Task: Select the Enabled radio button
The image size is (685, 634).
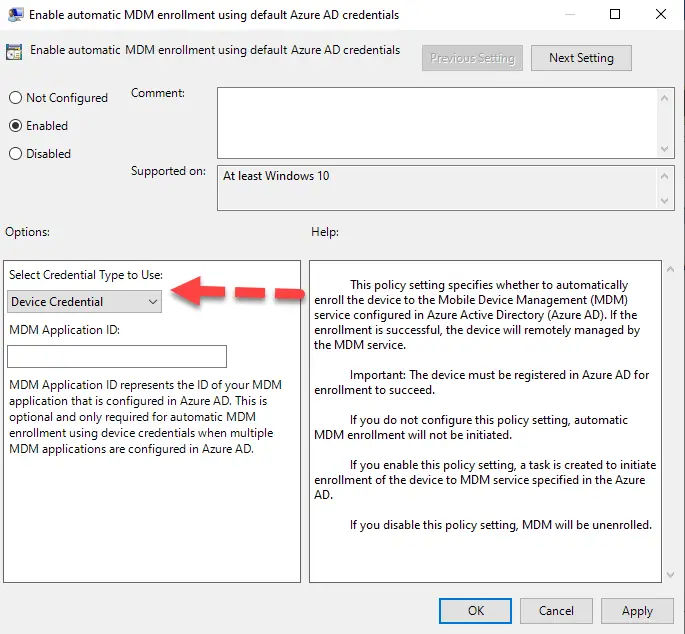Action: 15,126
